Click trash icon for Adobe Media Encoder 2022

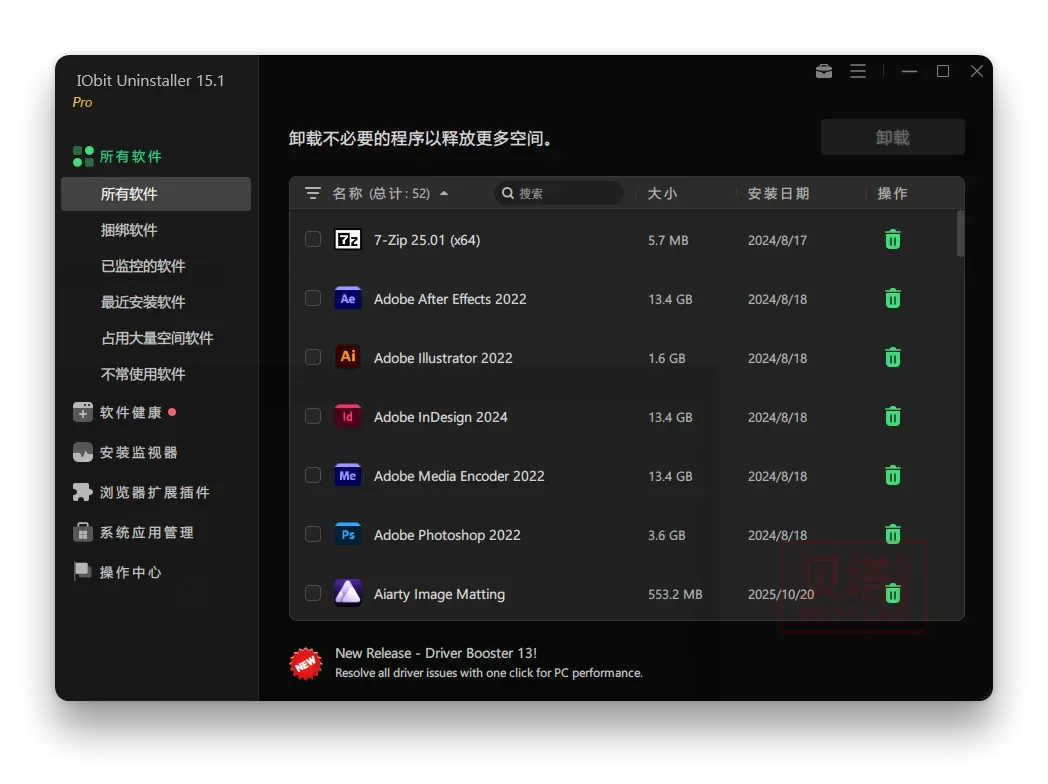[x=892, y=475]
